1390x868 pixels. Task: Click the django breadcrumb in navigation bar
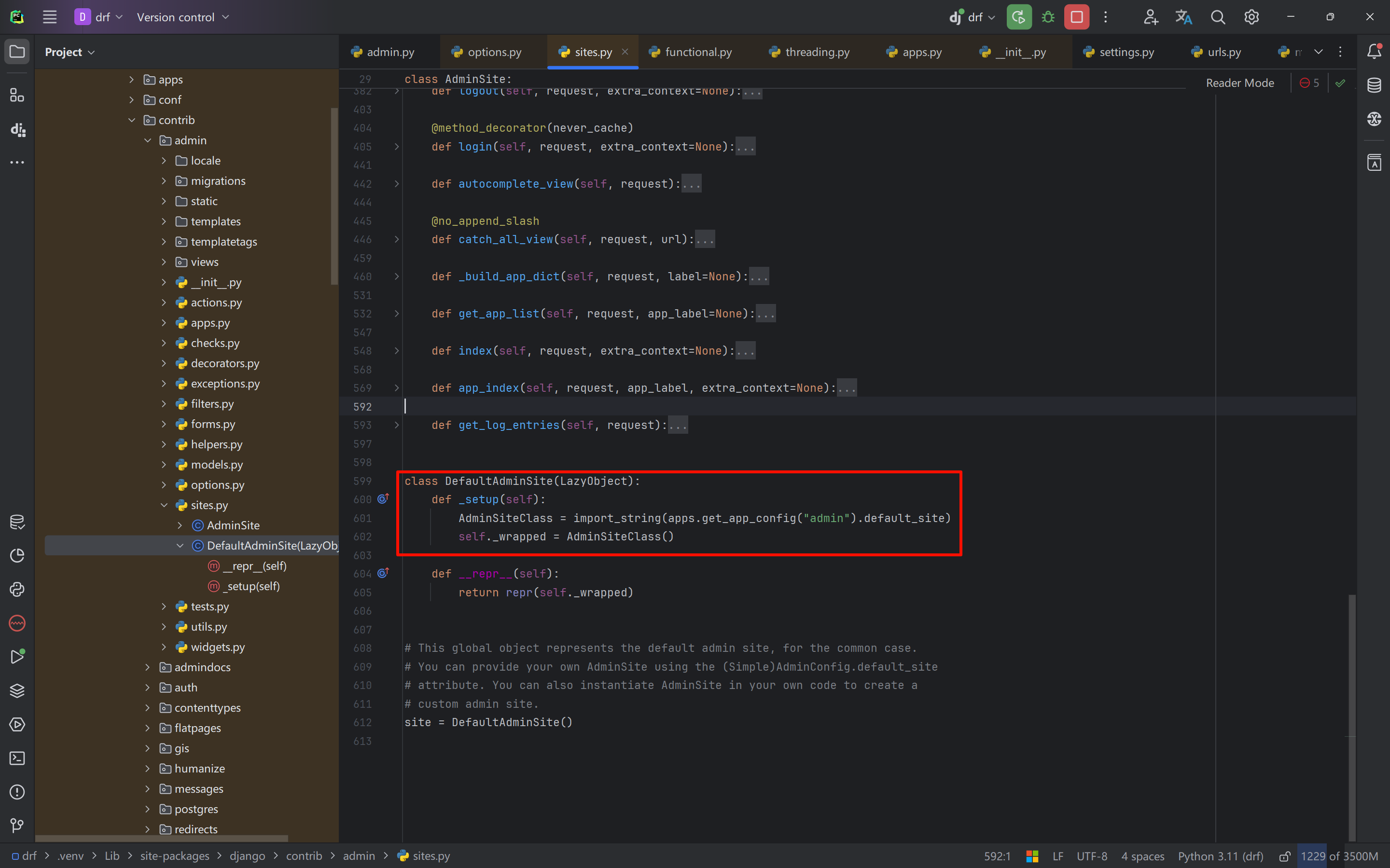click(x=248, y=856)
